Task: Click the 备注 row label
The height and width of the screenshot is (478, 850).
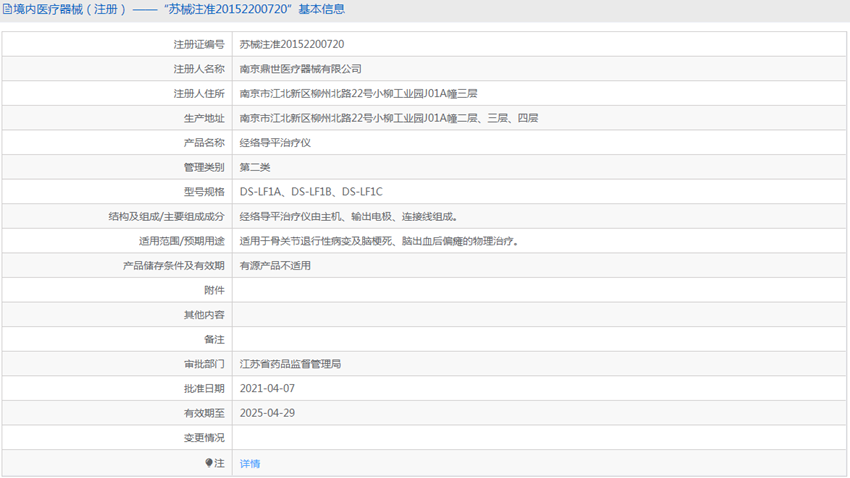Action: tap(214, 339)
